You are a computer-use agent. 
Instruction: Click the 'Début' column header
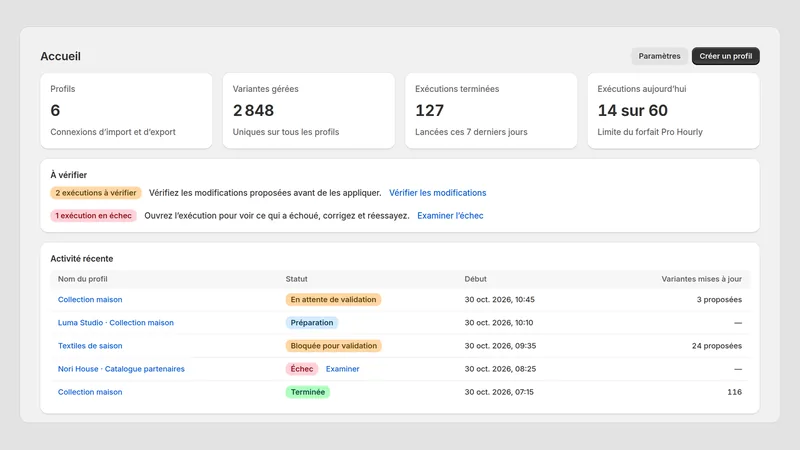(x=476, y=279)
